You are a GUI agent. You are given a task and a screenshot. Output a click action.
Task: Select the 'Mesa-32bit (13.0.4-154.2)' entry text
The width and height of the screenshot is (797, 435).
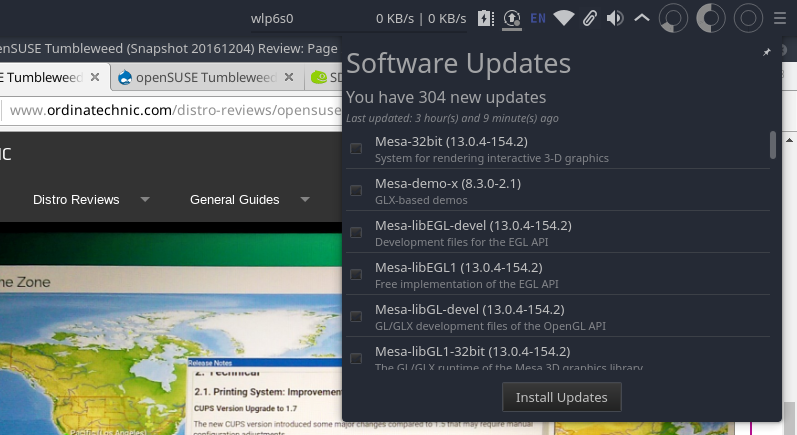coord(451,141)
